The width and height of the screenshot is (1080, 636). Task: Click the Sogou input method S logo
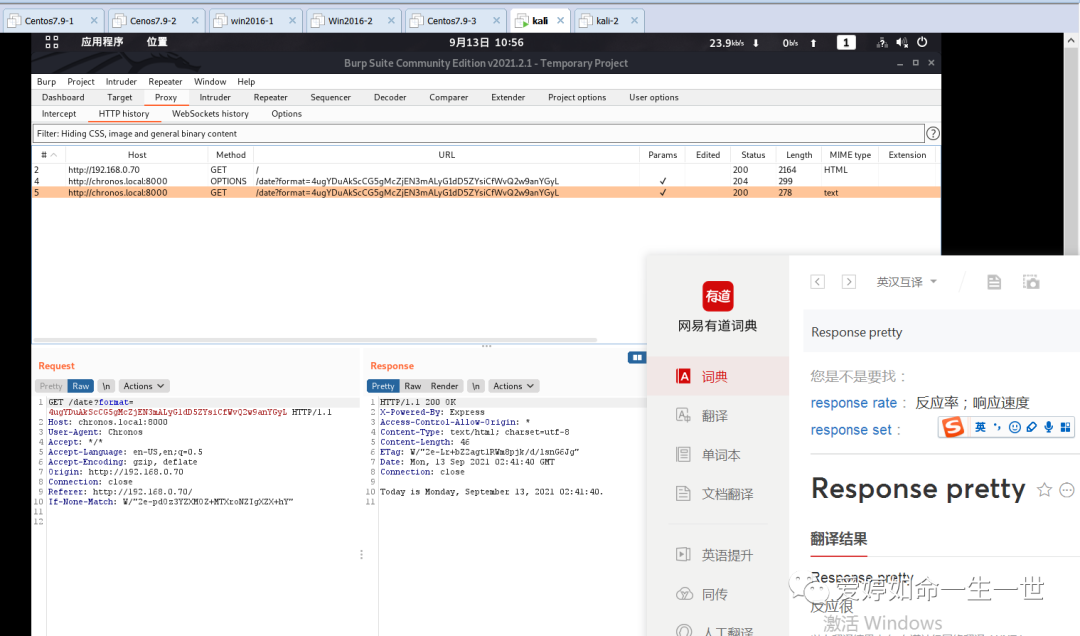pos(953,427)
